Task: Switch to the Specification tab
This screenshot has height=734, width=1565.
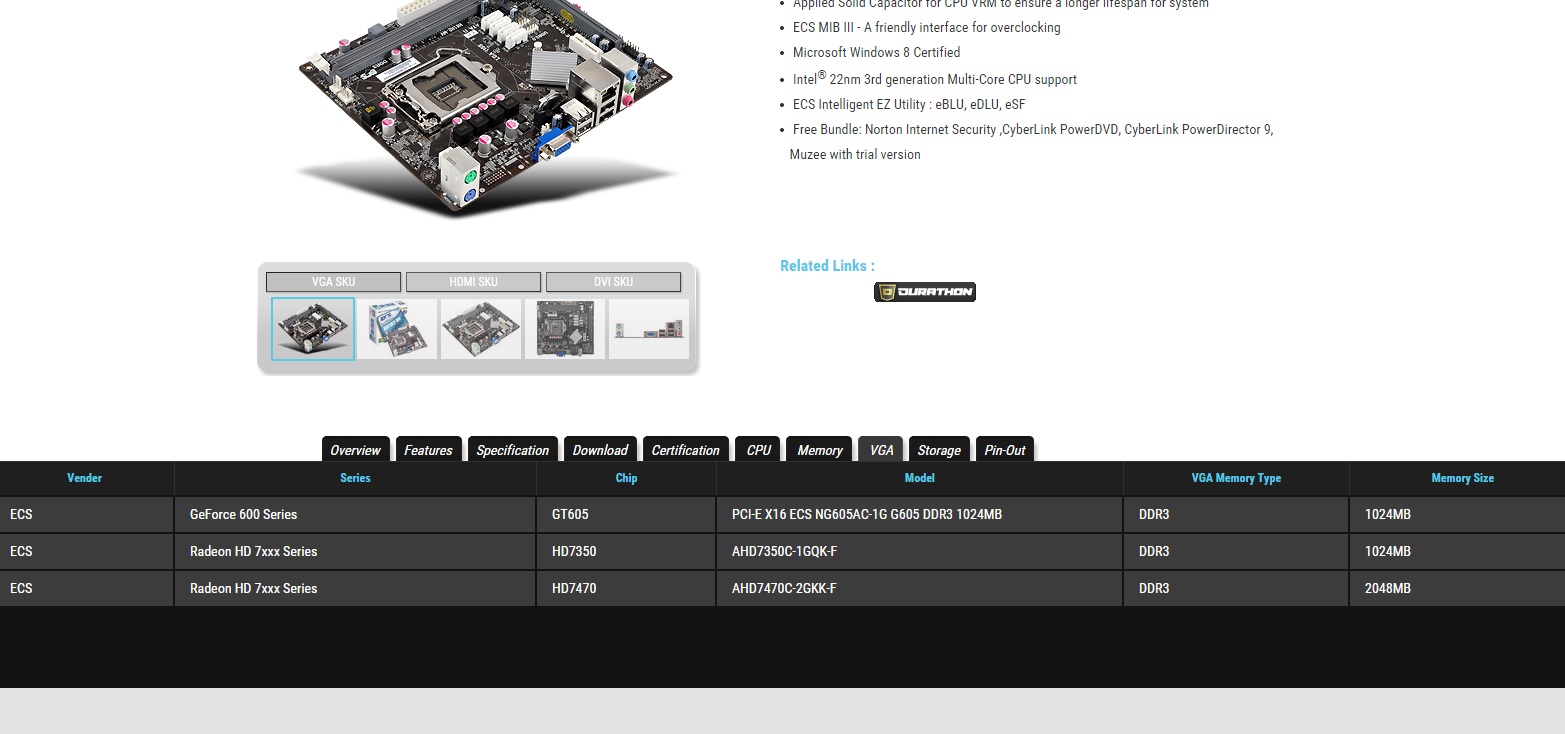Action: [512, 449]
